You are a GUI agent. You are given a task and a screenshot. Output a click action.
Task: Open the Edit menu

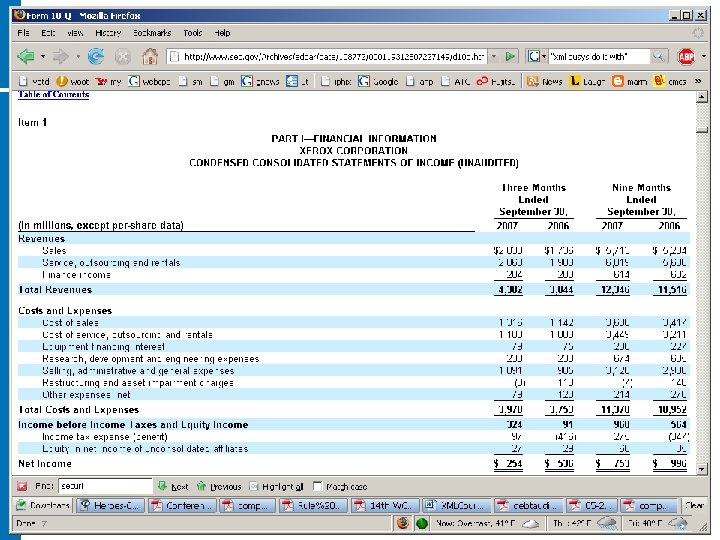tap(48, 33)
